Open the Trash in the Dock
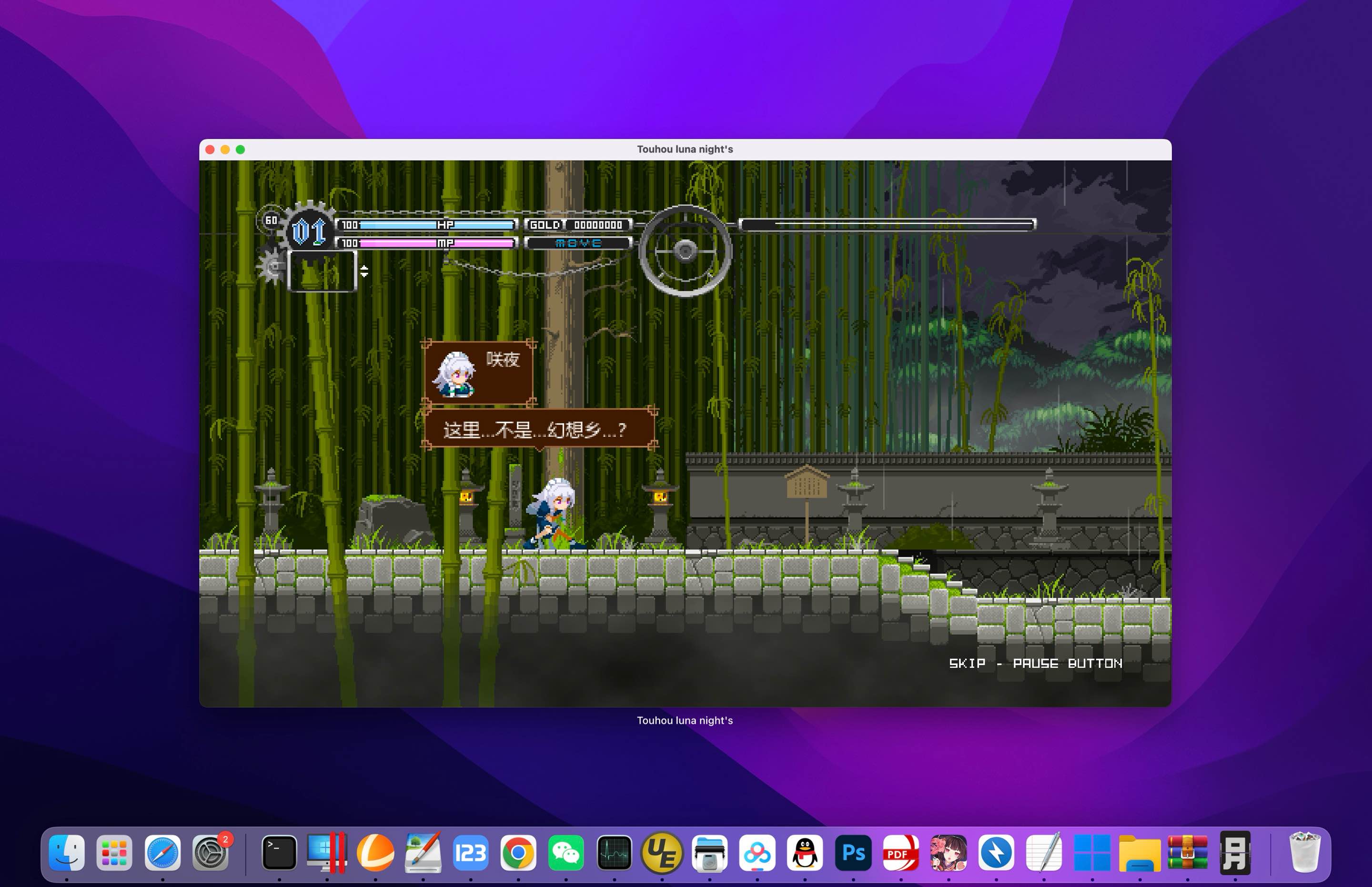 (1305, 852)
